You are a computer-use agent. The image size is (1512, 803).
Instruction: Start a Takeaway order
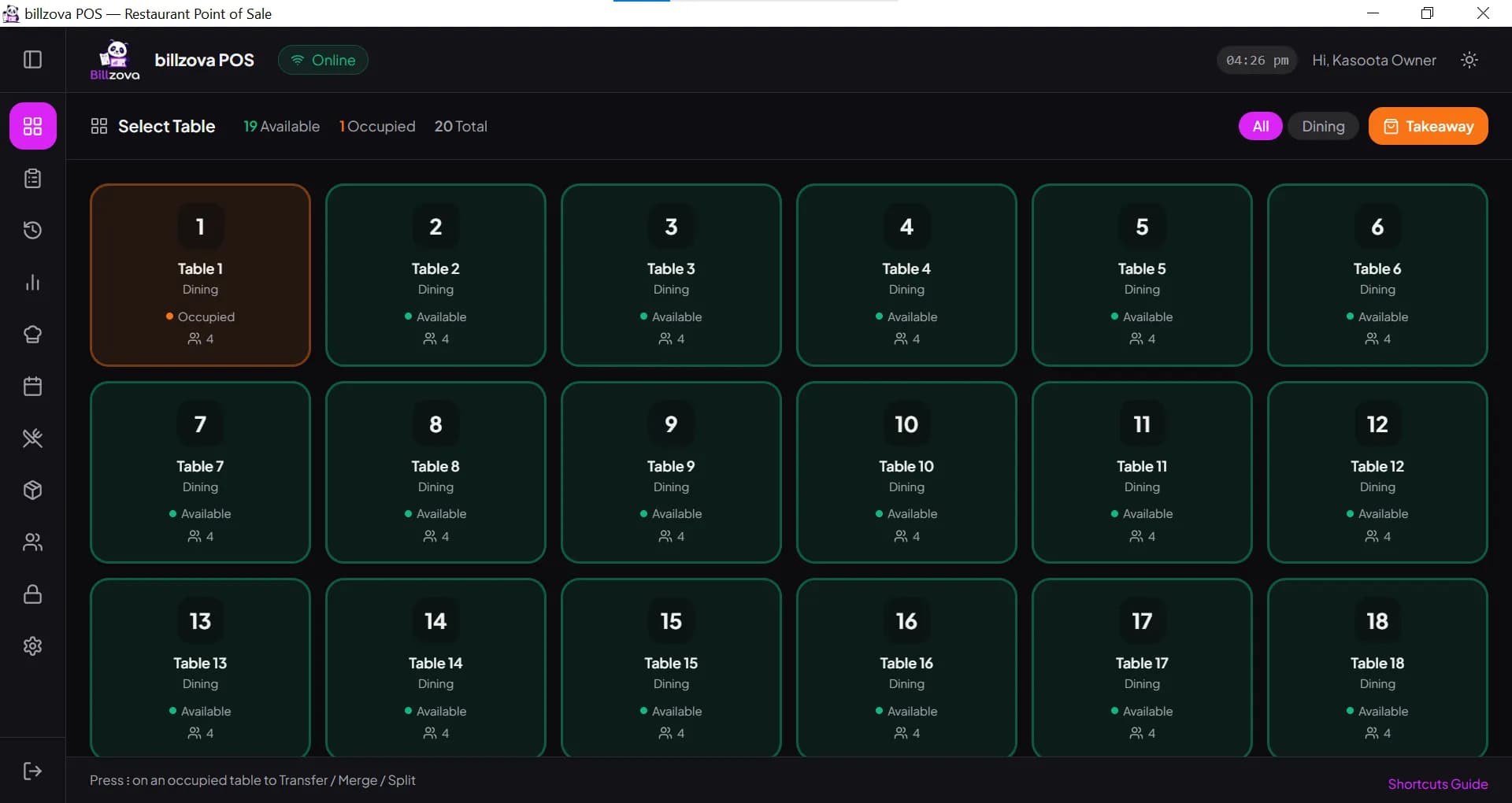(x=1428, y=126)
